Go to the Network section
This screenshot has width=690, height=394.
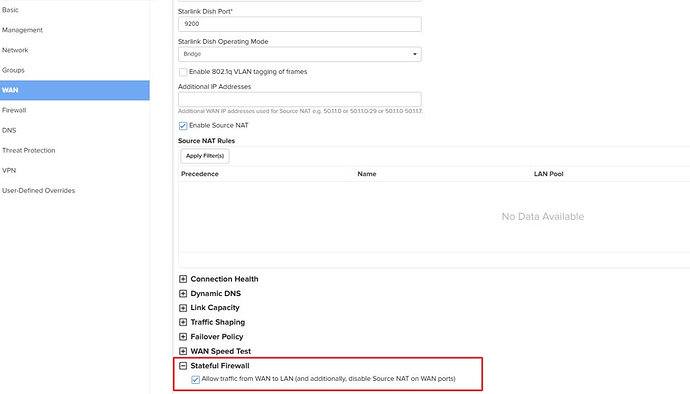[x=15, y=50]
